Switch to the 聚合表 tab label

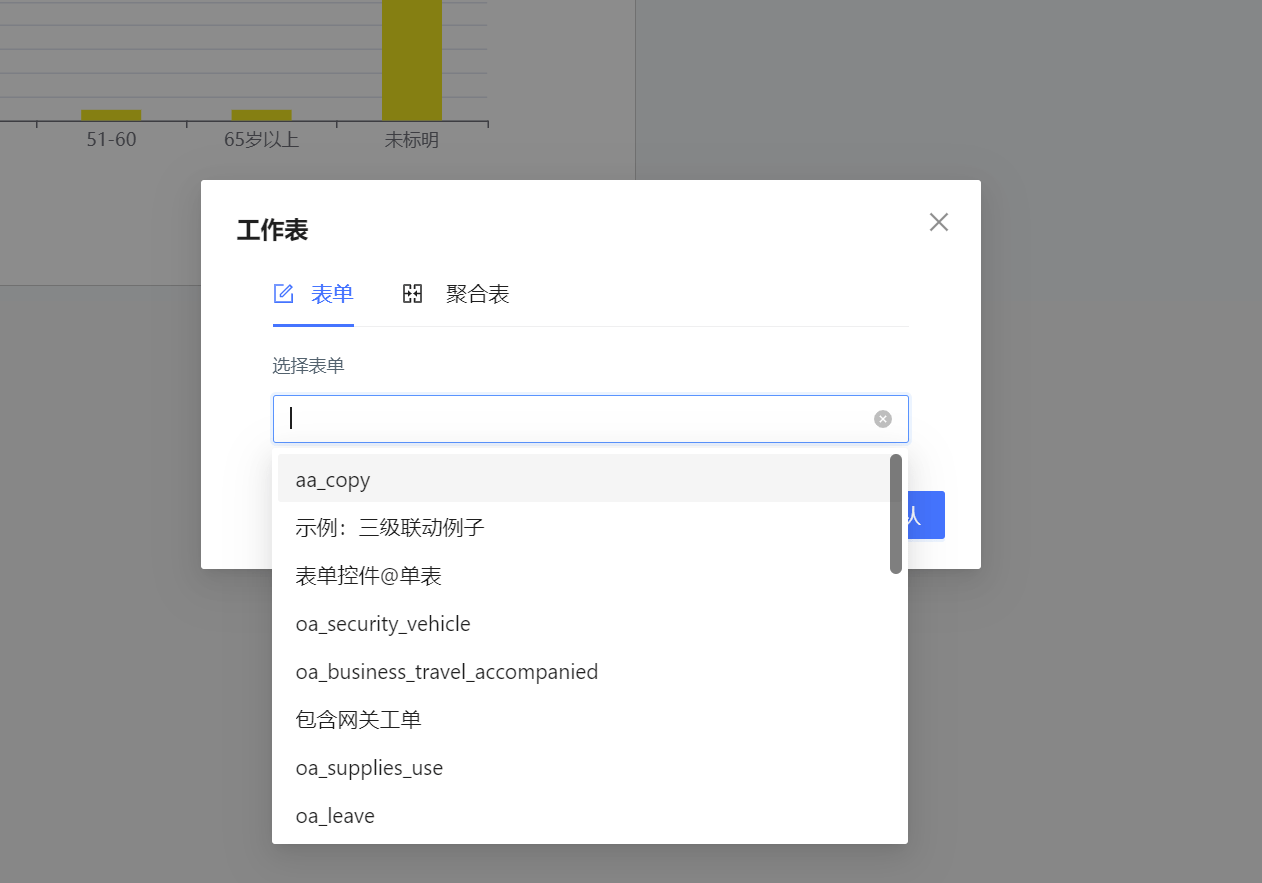coord(478,294)
